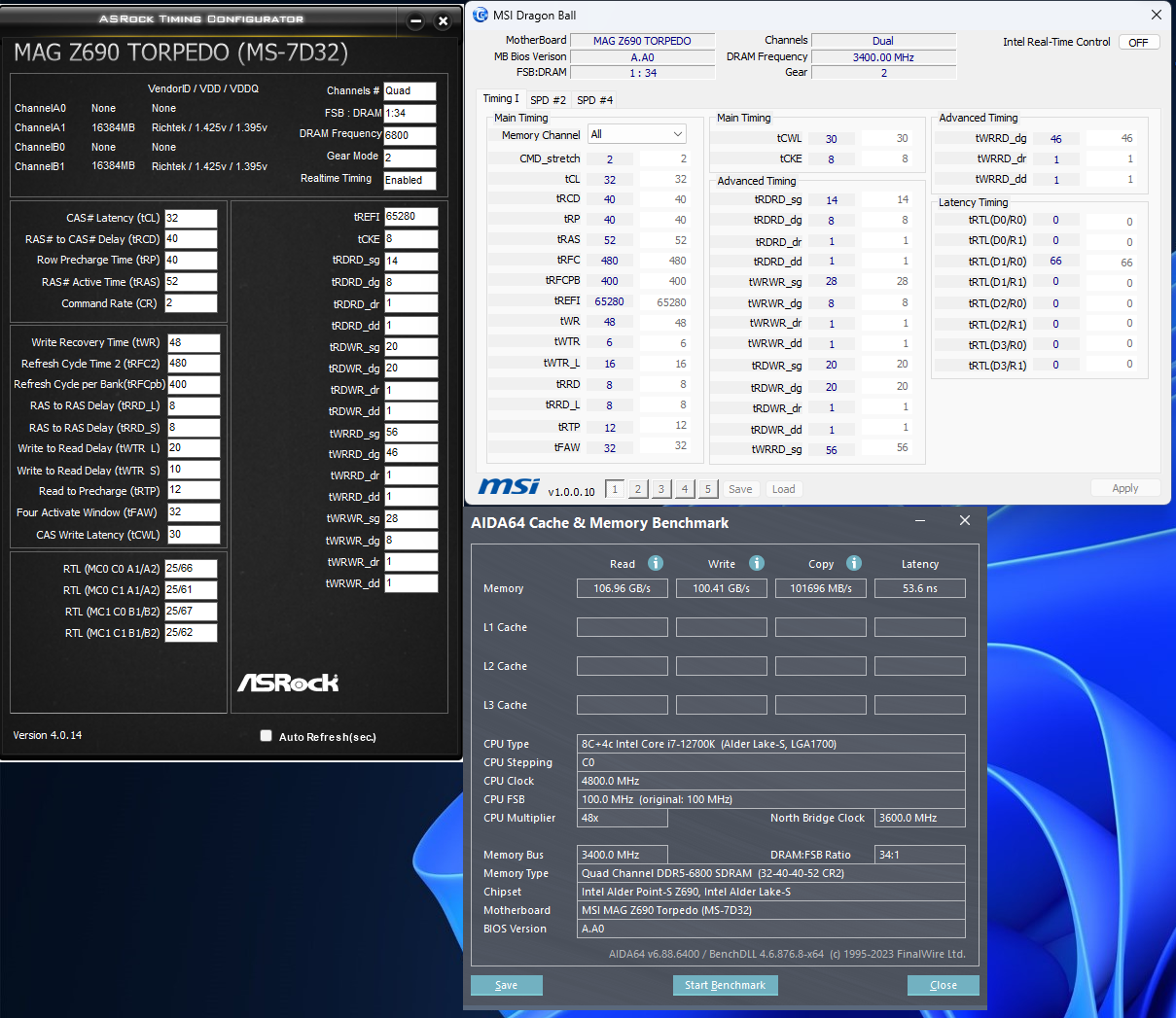Click the CAS# Latency (tCL) field
The height and width of the screenshot is (1018, 1176).
tap(191, 218)
